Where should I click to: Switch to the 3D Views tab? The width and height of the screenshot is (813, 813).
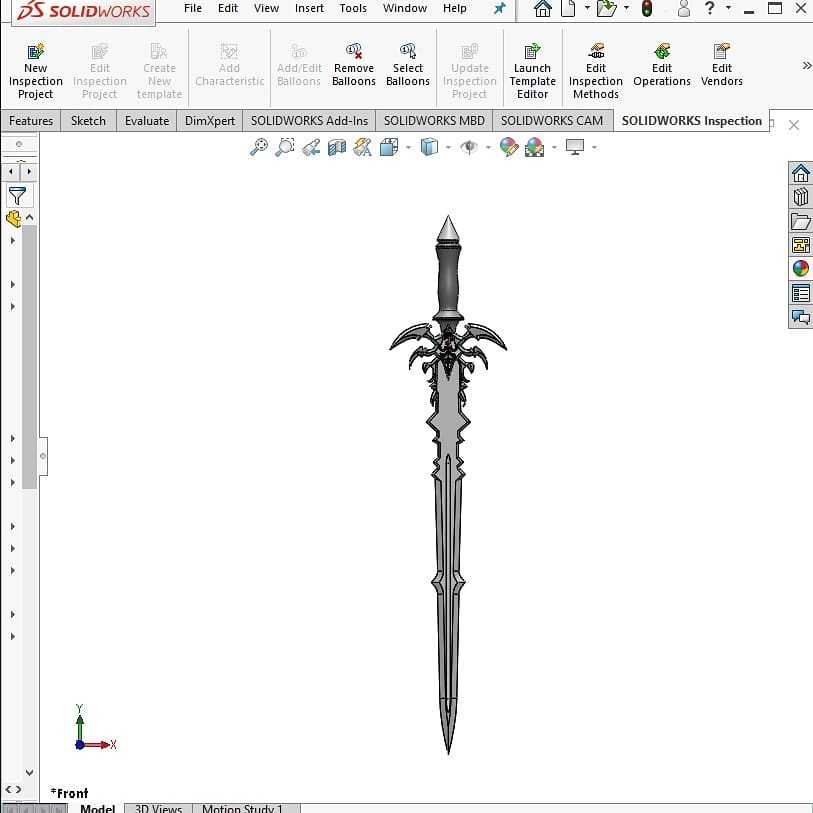pyautogui.click(x=158, y=808)
